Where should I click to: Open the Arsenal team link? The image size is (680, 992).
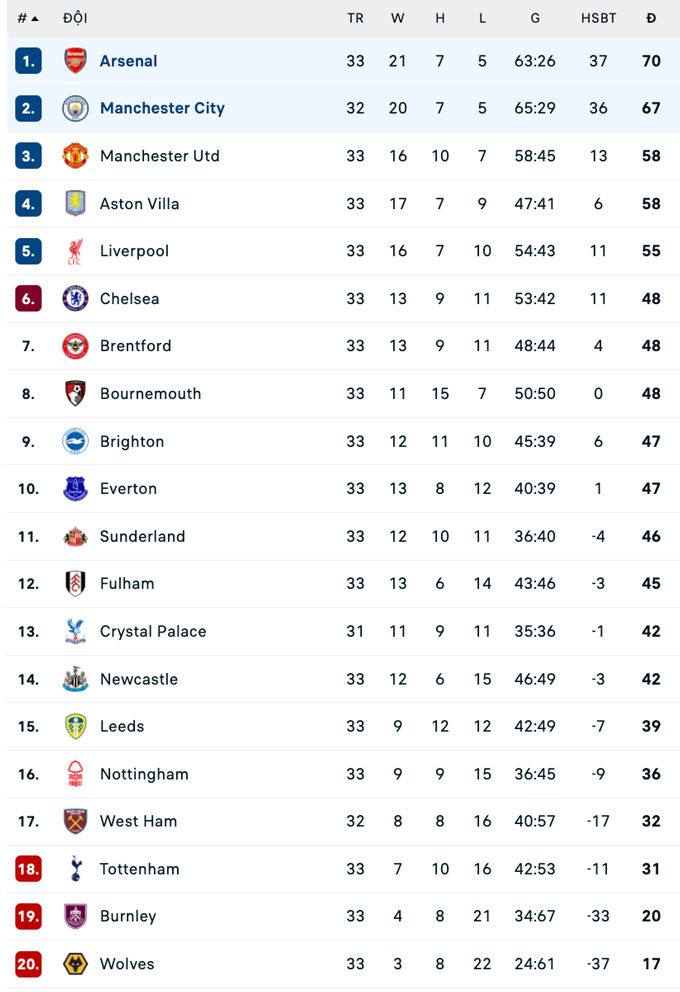(x=128, y=61)
